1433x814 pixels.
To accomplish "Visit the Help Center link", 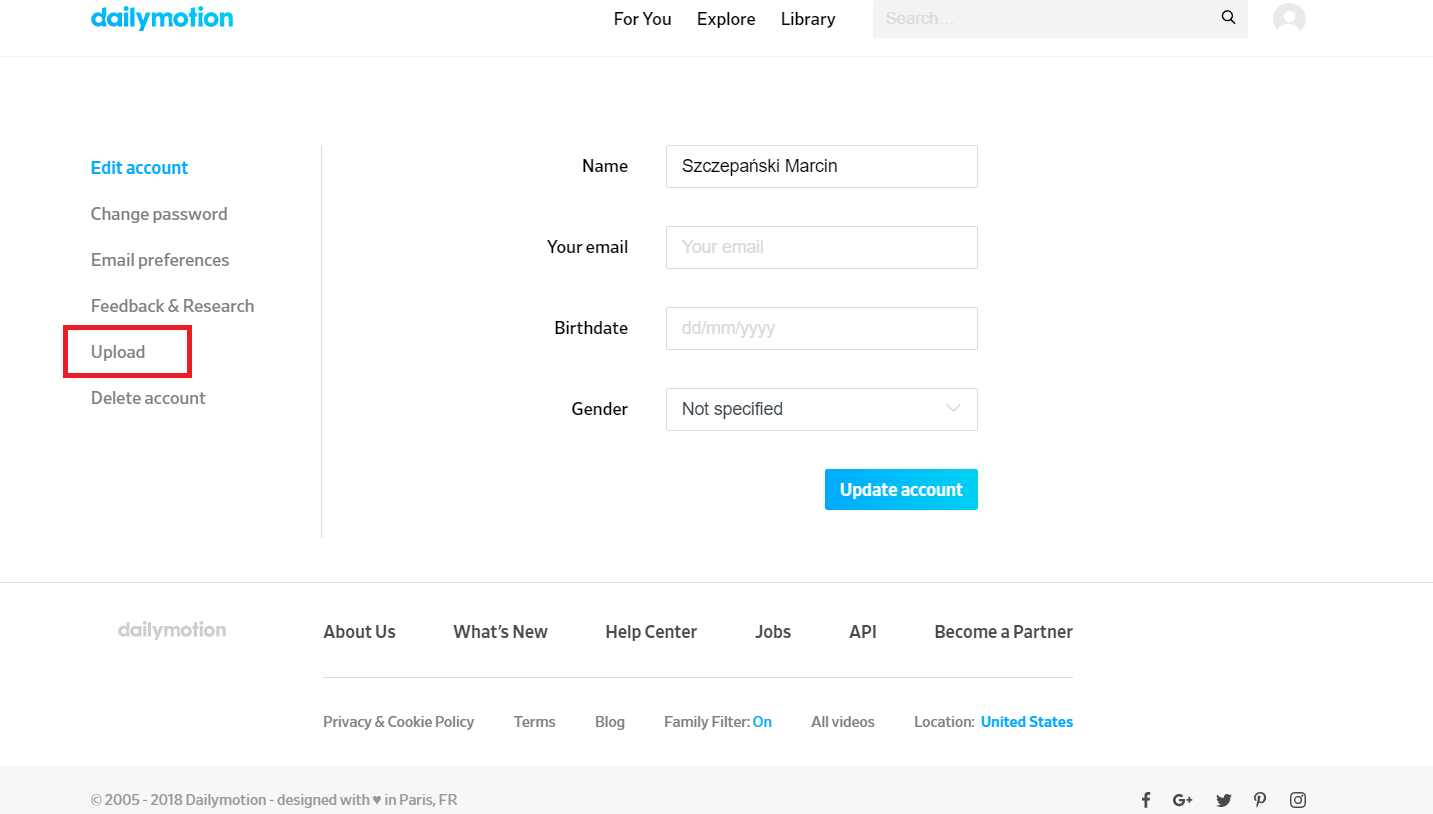I will pyautogui.click(x=651, y=632).
